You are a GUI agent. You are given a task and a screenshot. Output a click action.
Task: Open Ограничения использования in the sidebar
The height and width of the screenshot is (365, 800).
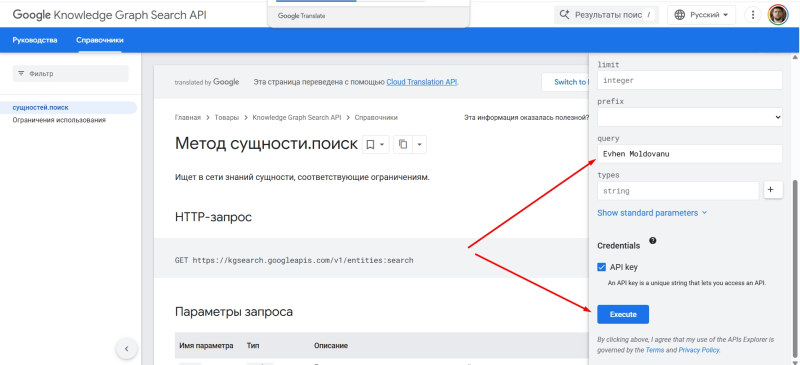pos(59,120)
